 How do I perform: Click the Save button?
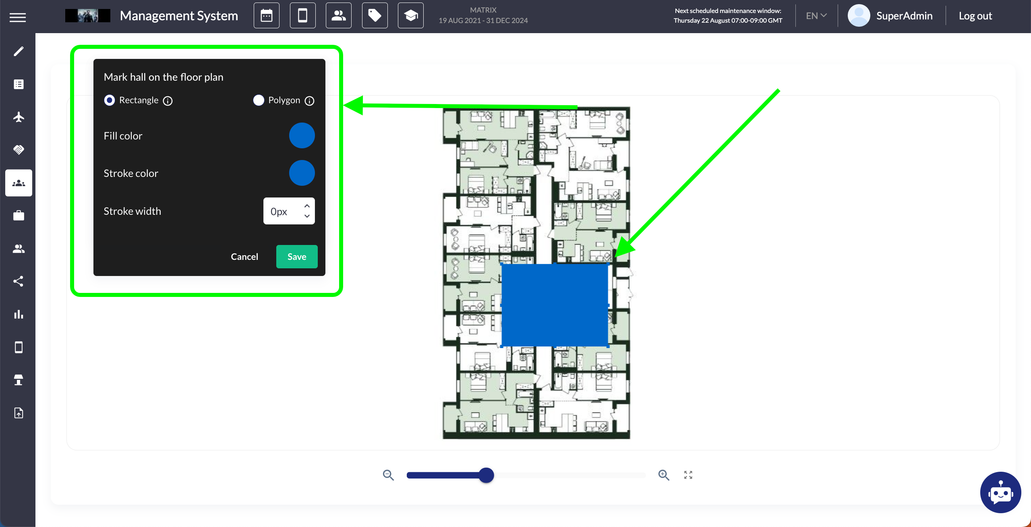[x=297, y=257]
